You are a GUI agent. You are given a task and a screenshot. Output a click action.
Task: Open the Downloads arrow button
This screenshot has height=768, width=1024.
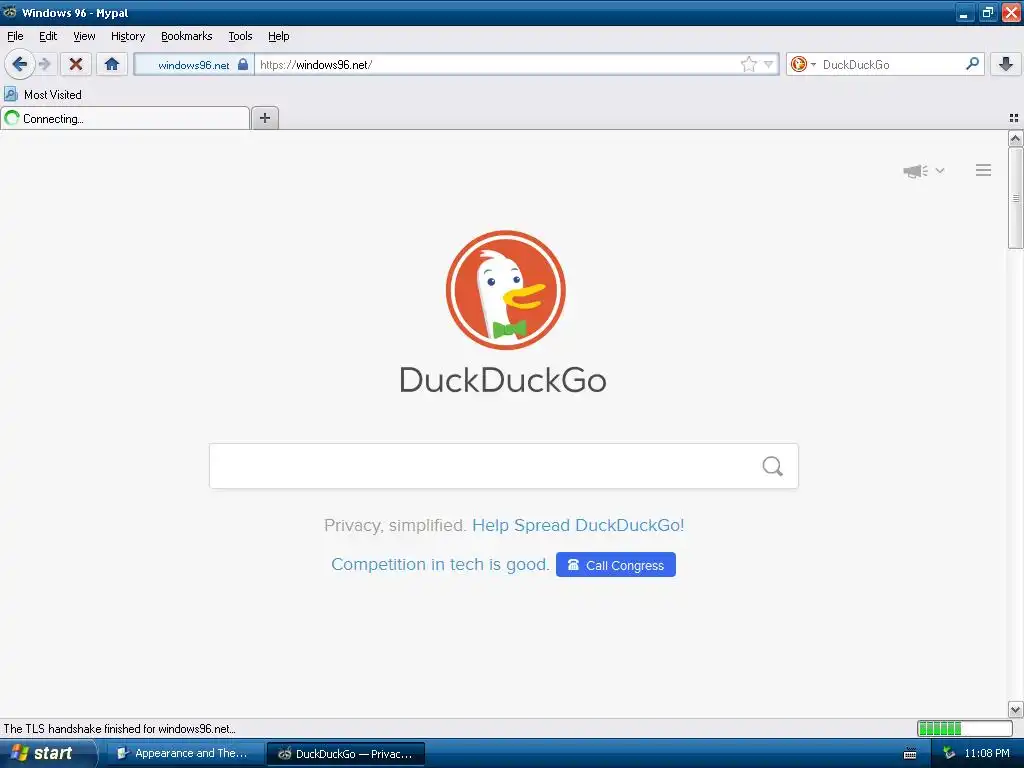1006,64
